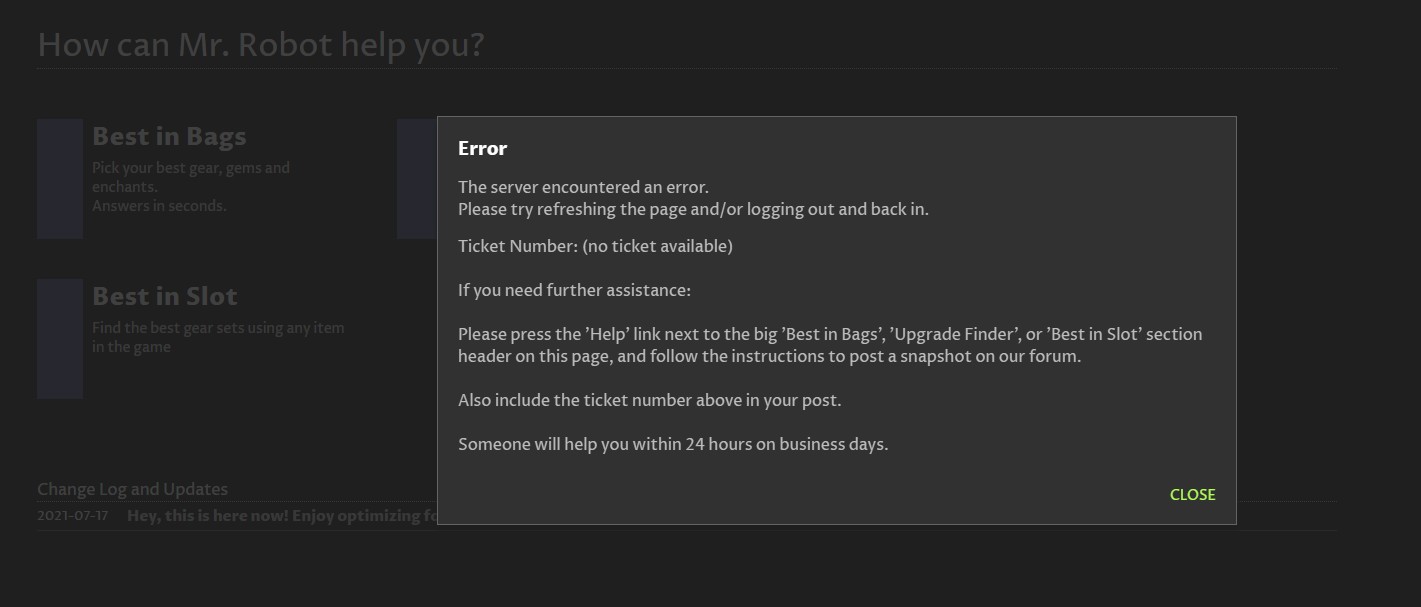Open the Best in Bags heading link

point(169,137)
